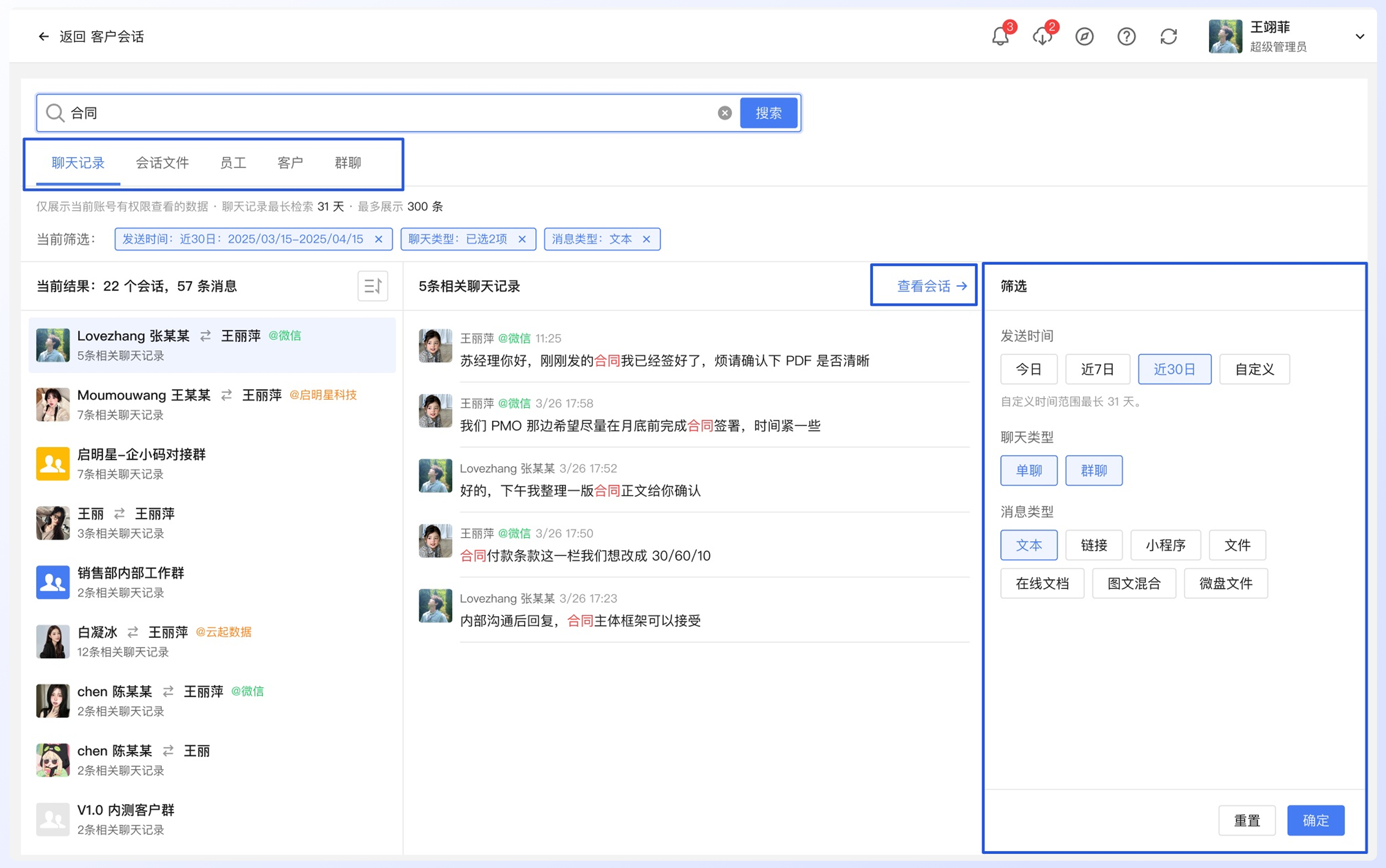1386x868 pixels.
Task: Click the back arrow to 客户会话
Action: point(44,37)
